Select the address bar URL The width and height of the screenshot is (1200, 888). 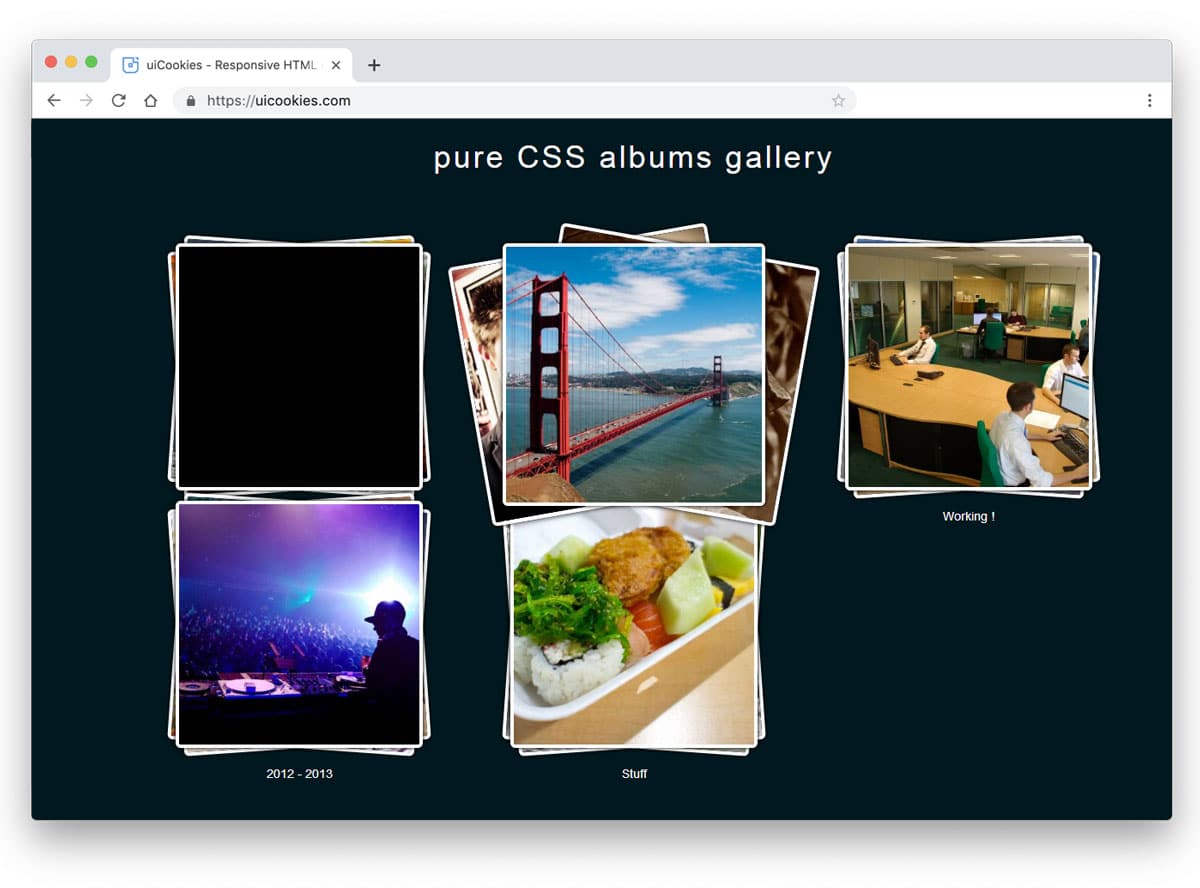point(288,100)
